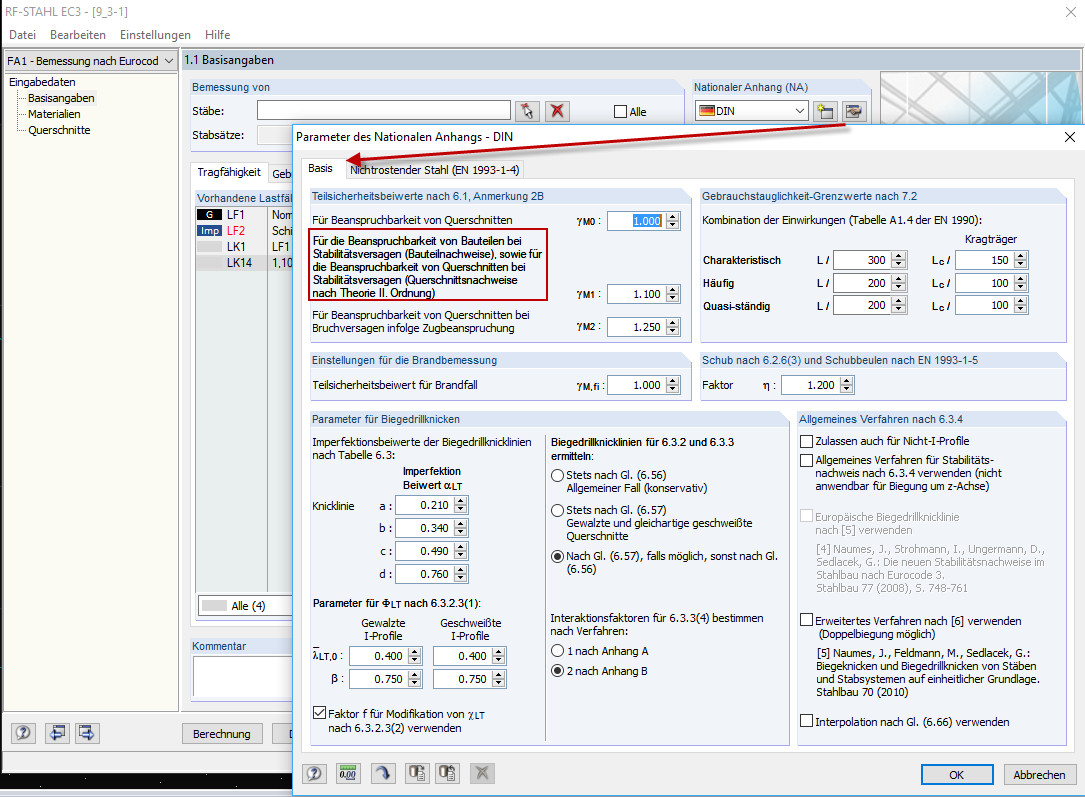The image size is (1085, 797).
Task: Click the new national annex icon
Action: (825, 111)
